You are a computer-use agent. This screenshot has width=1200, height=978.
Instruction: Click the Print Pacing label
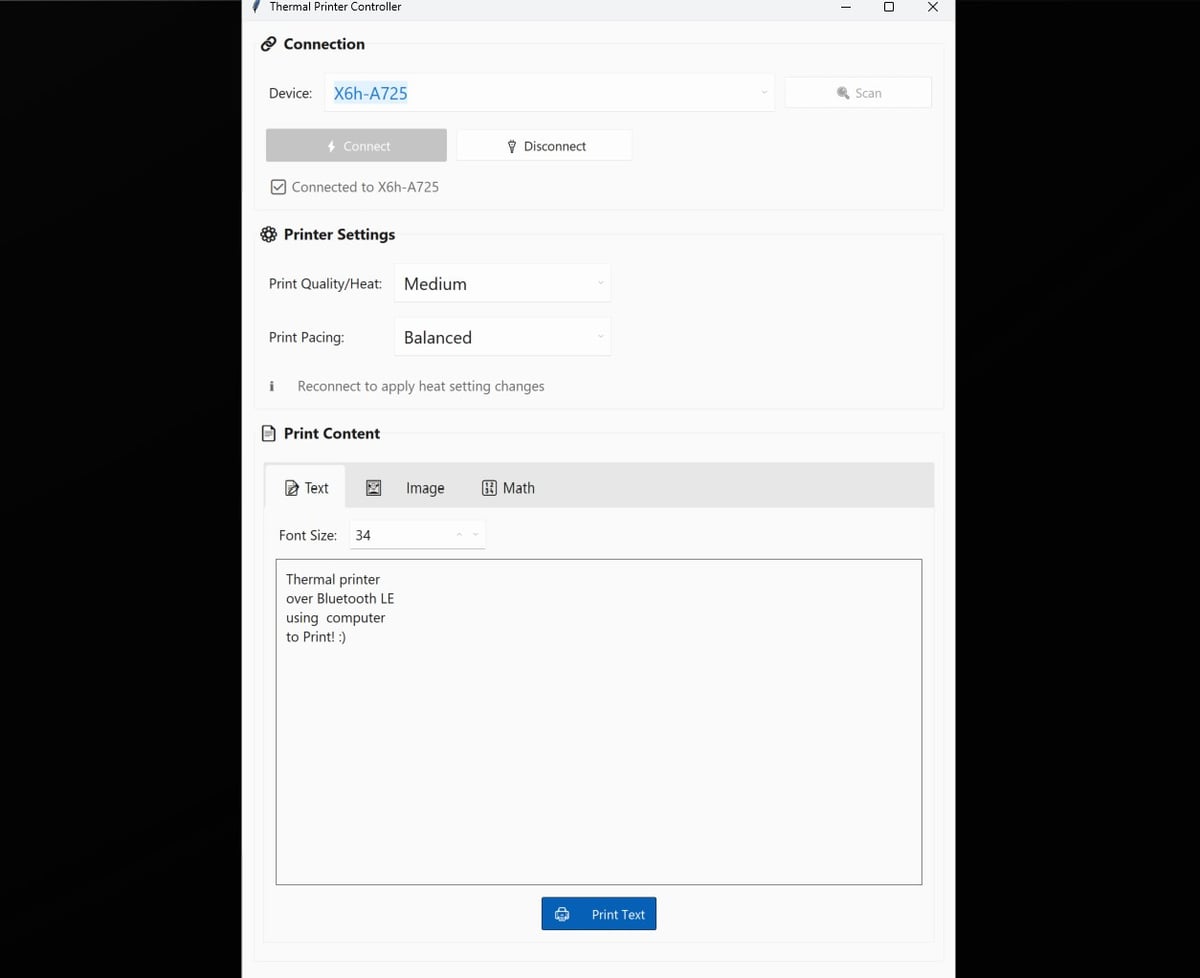pos(306,337)
